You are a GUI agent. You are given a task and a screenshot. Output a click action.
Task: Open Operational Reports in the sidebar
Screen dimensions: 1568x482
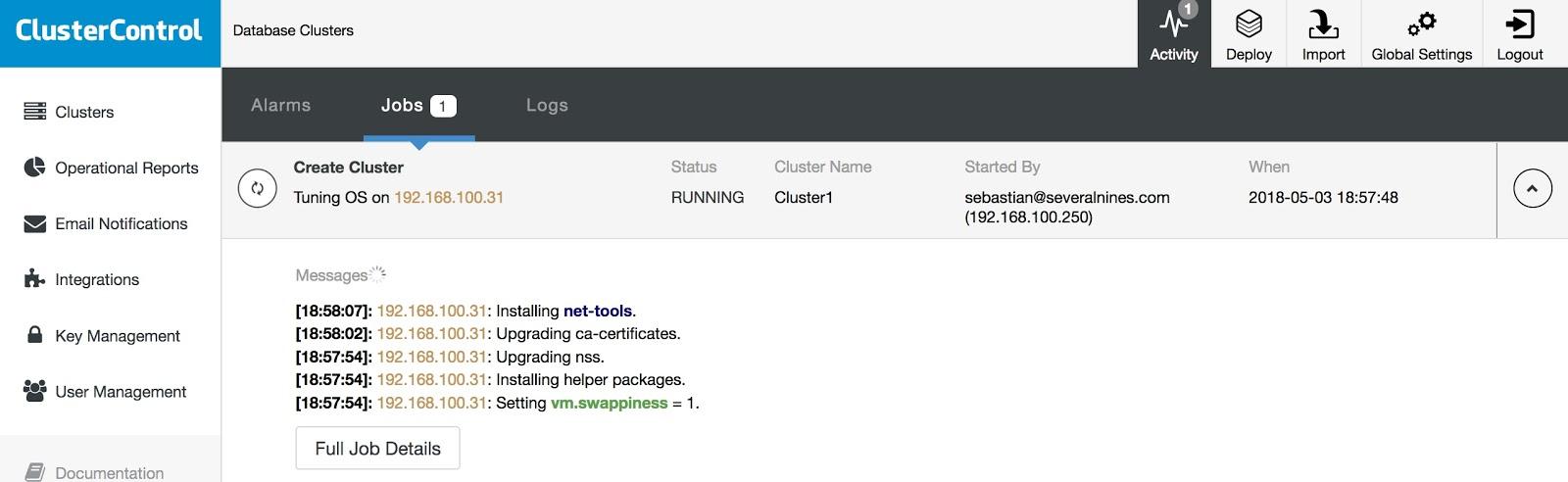(x=126, y=168)
